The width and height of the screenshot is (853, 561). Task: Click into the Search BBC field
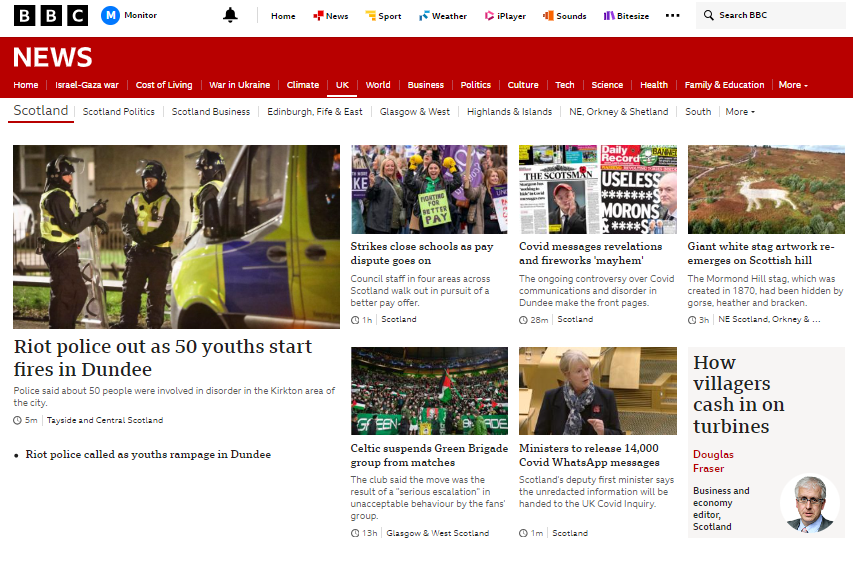771,15
